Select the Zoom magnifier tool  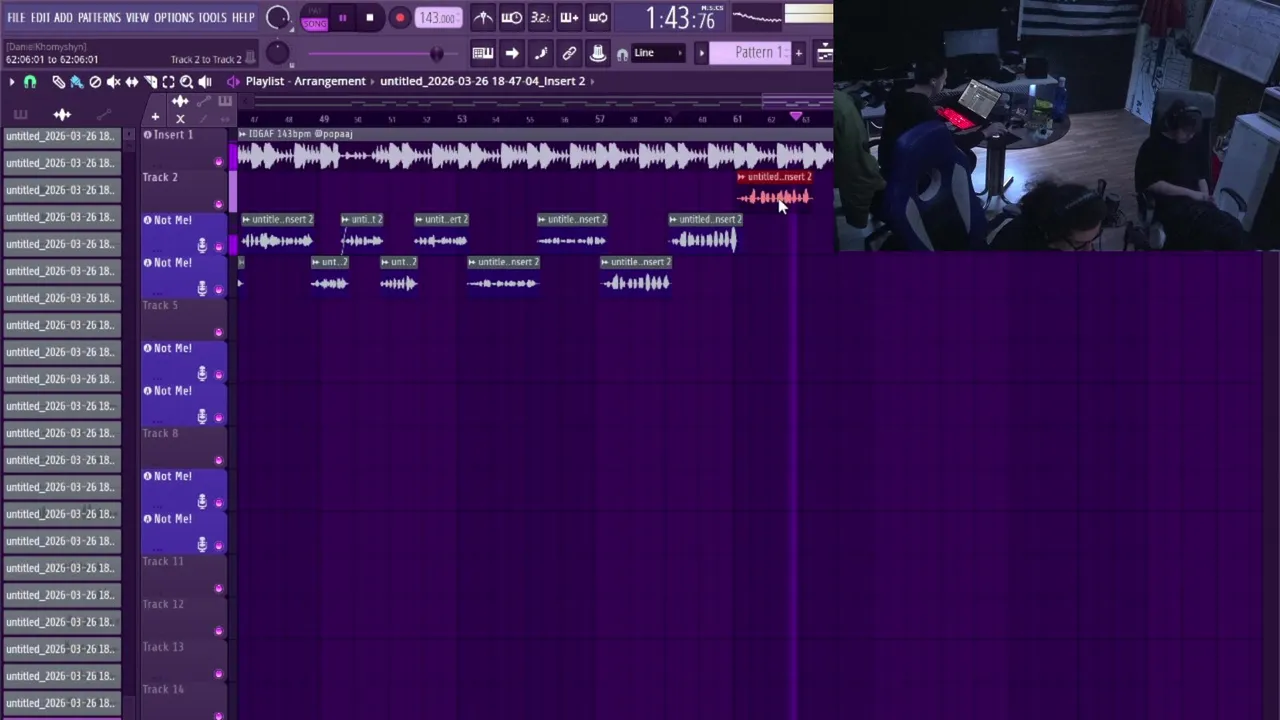pyautogui.click(x=186, y=82)
